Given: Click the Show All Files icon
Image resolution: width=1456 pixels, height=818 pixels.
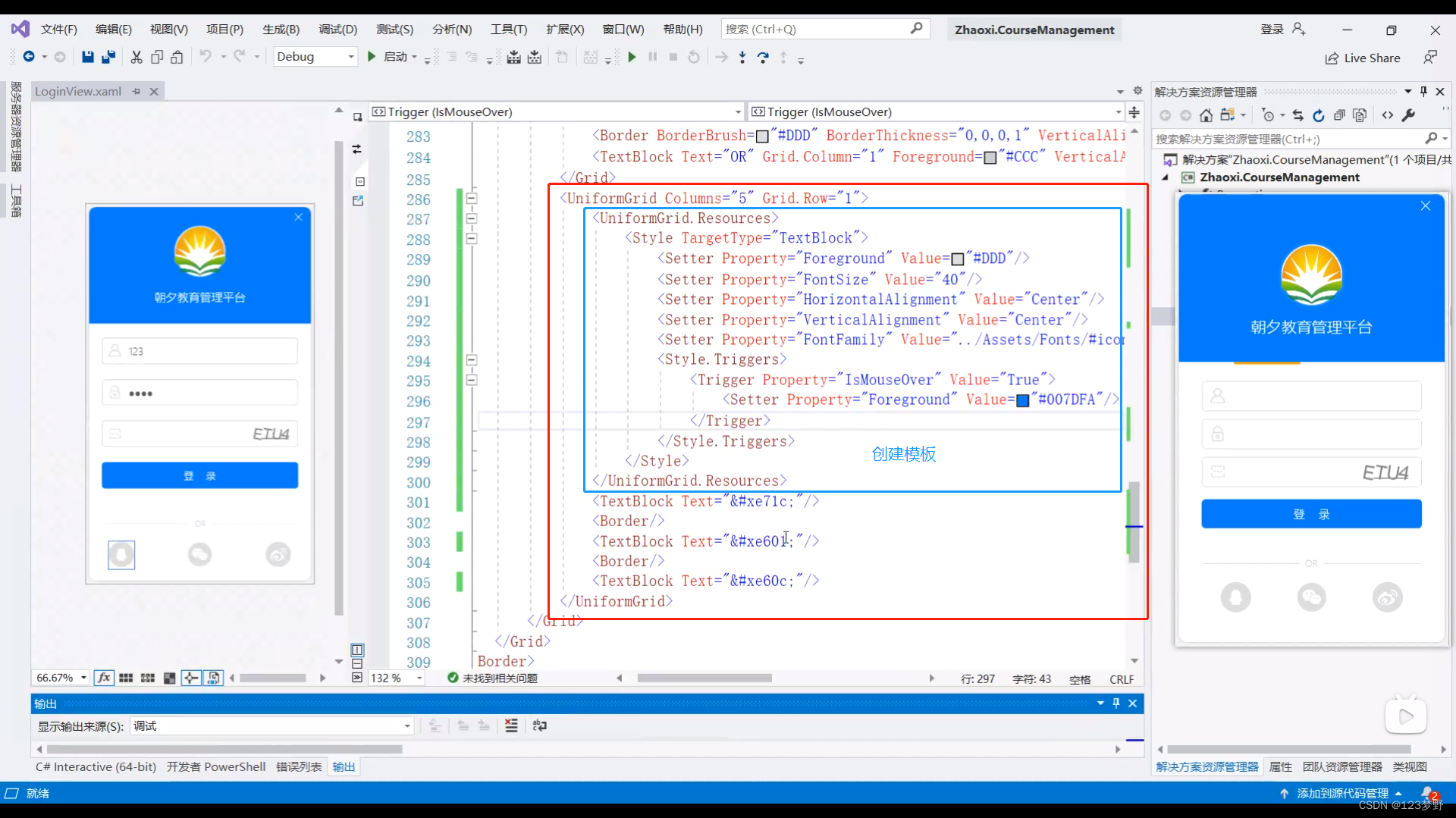Looking at the screenshot, I should (x=1360, y=115).
